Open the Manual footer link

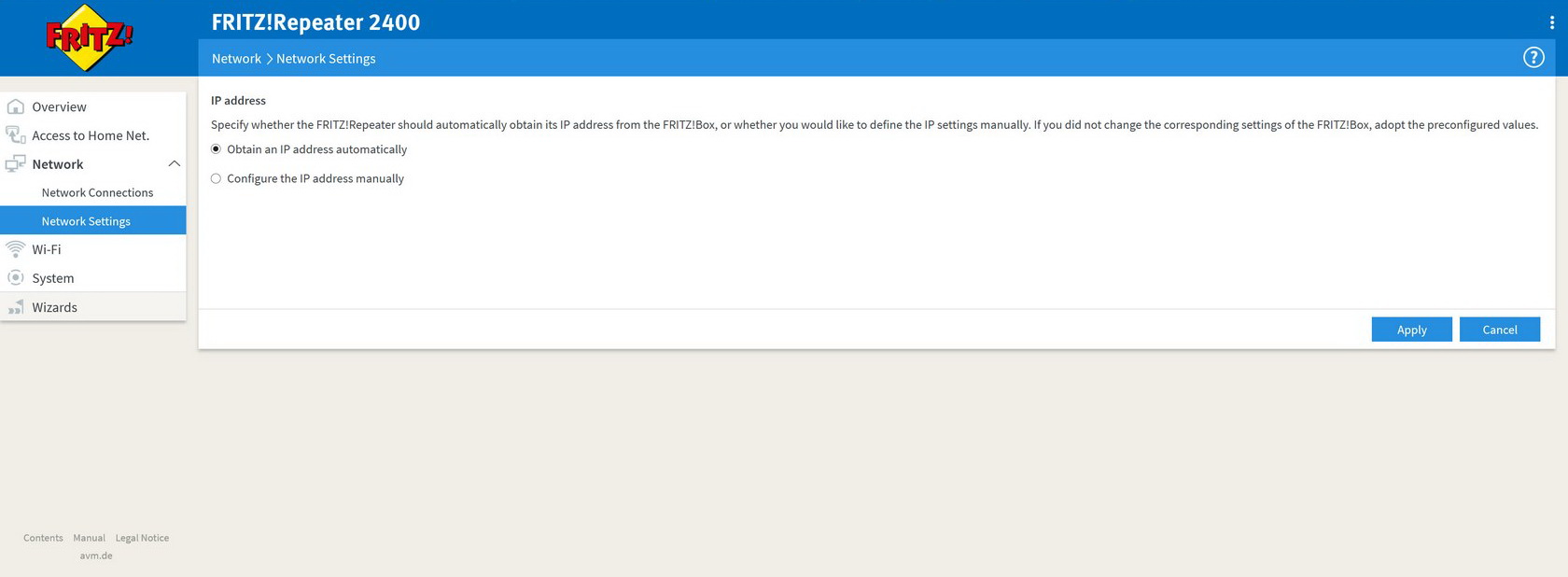[x=90, y=538]
